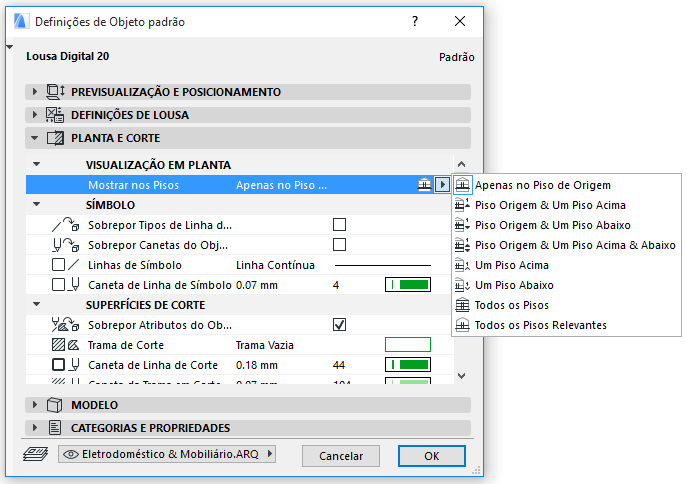Expand Definições de Lousa panel
The width and height of the screenshot is (687, 484).
point(35,115)
